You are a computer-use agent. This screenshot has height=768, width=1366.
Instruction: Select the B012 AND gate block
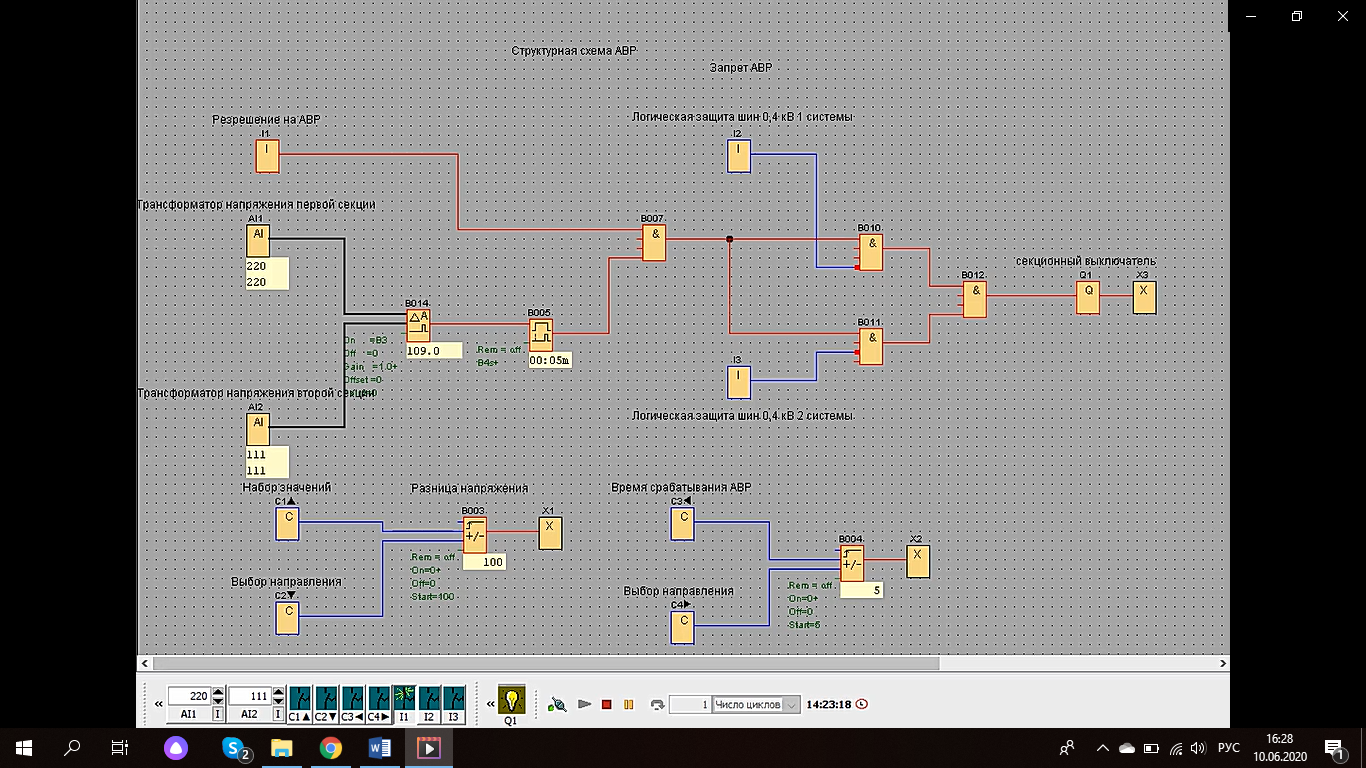(x=975, y=299)
